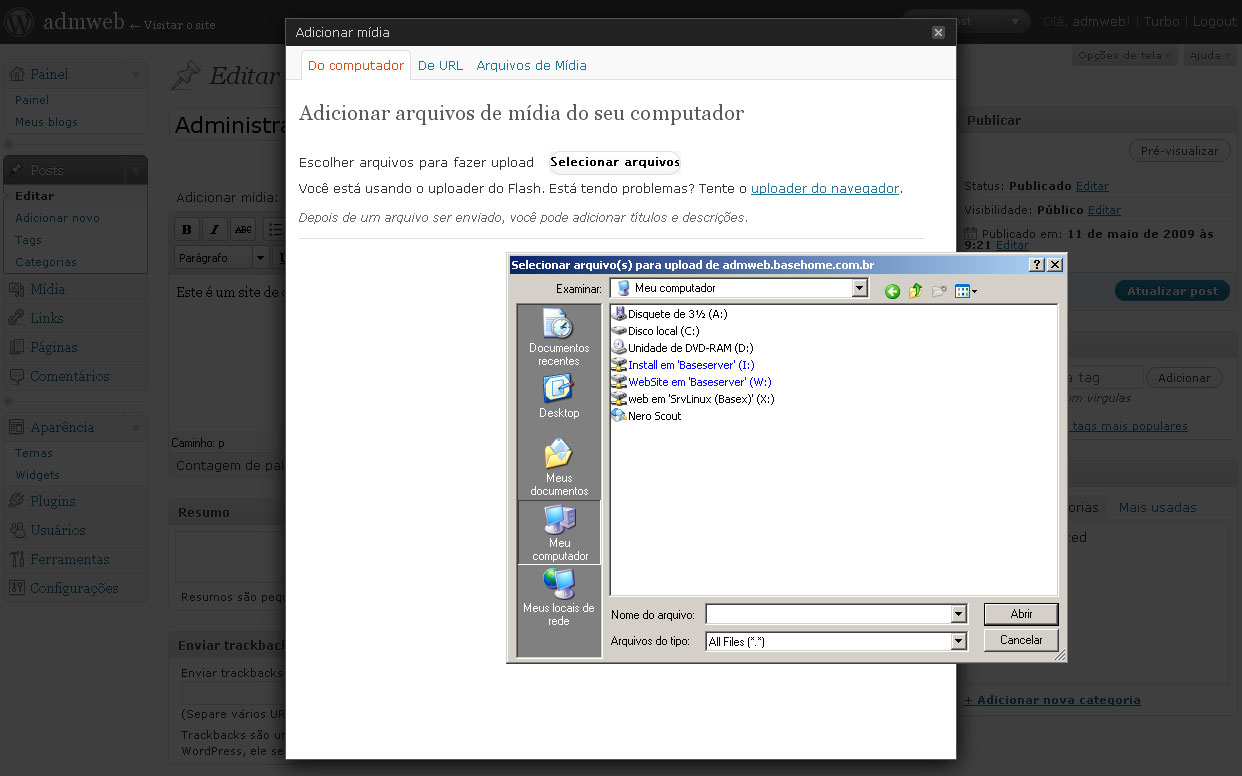Select Meus locais de rede shortcut
The image size is (1242, 776).
[559, 597]
